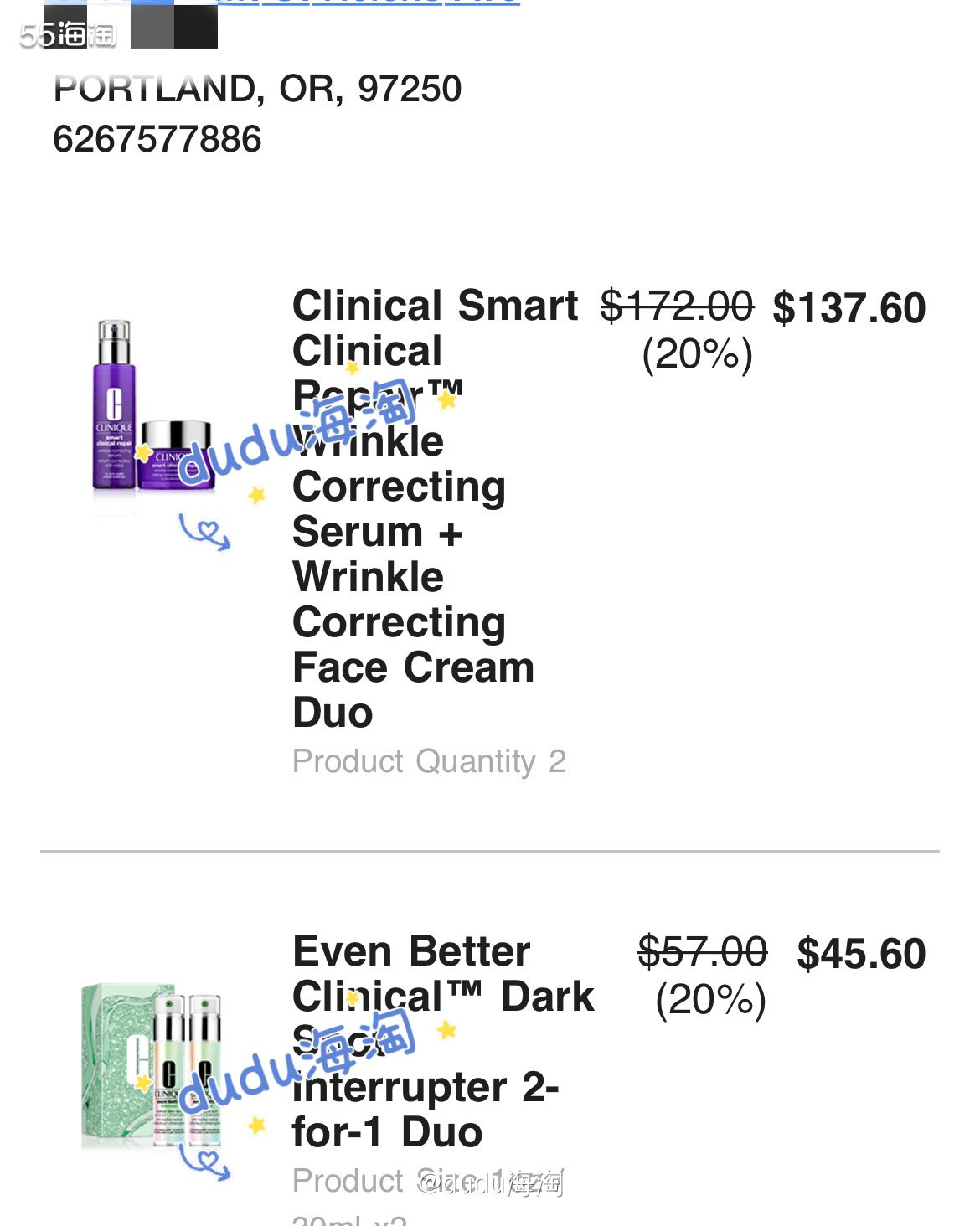
Task: Tap the yellow star left of Correcting Serum text
Action: [257, 495]
